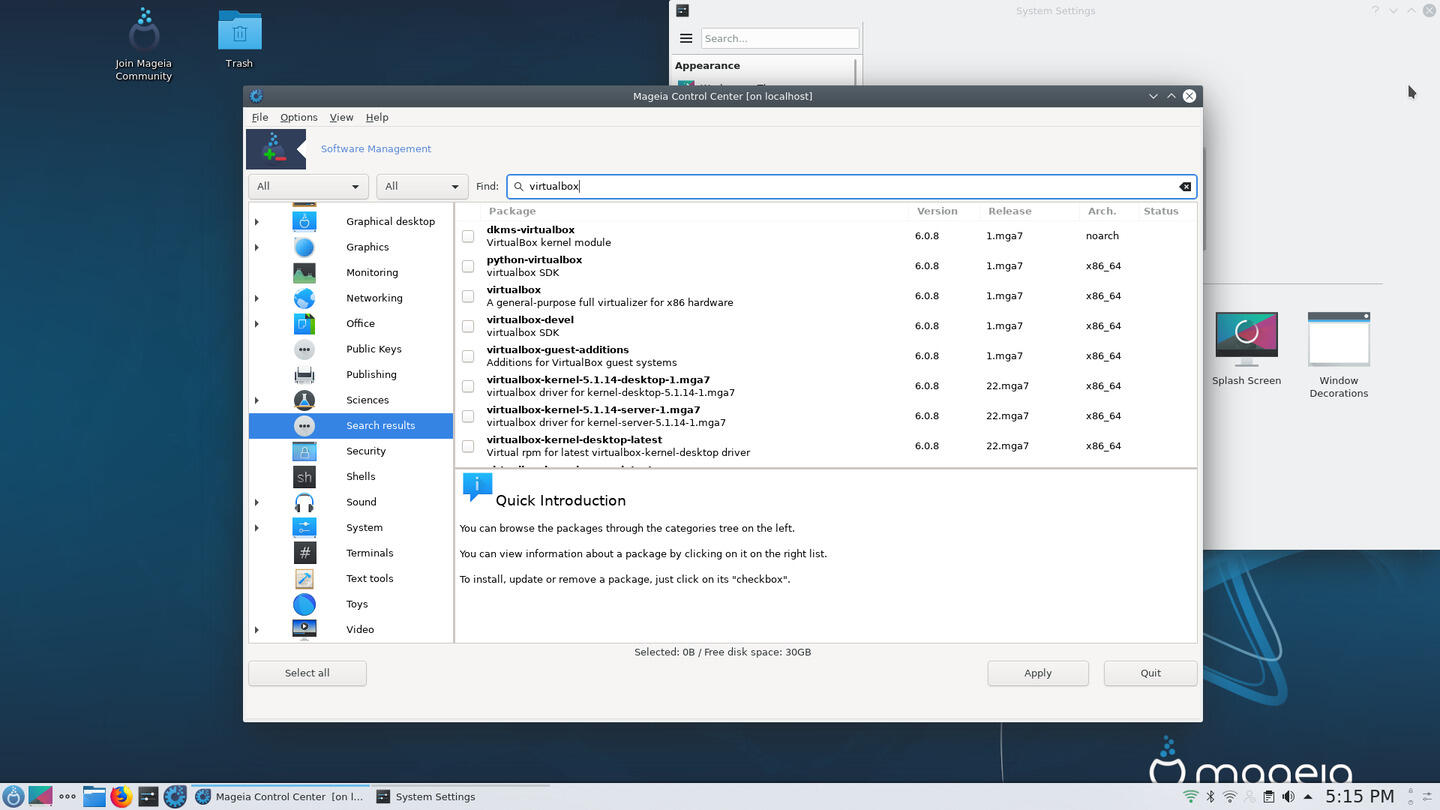This screenshot has width=1440, height=810.
Task: Open Firefox from the taskbar
Action: point(121,796)
